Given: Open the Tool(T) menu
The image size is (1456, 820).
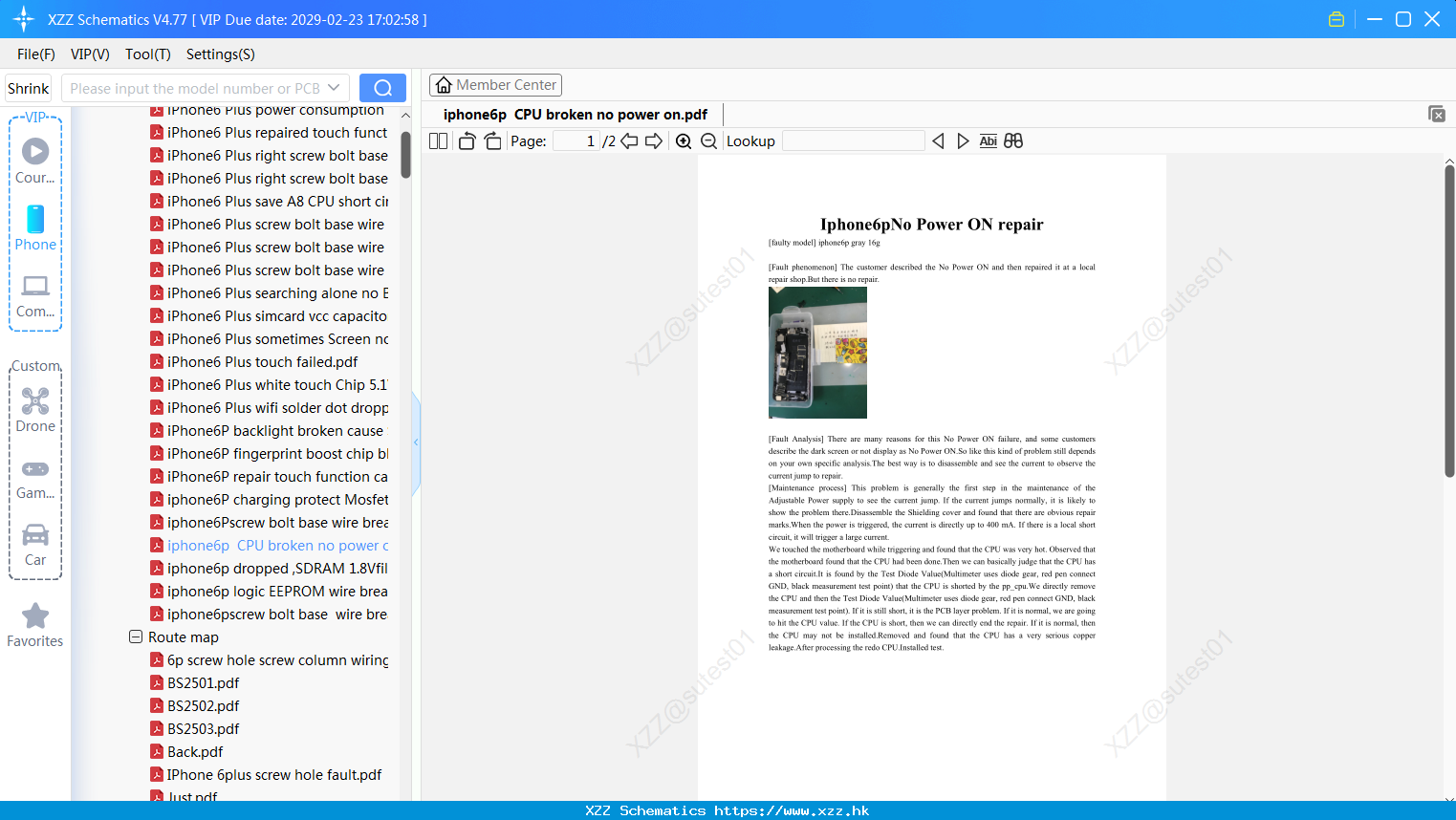Looking at the screenshot, I should (148, 54).
